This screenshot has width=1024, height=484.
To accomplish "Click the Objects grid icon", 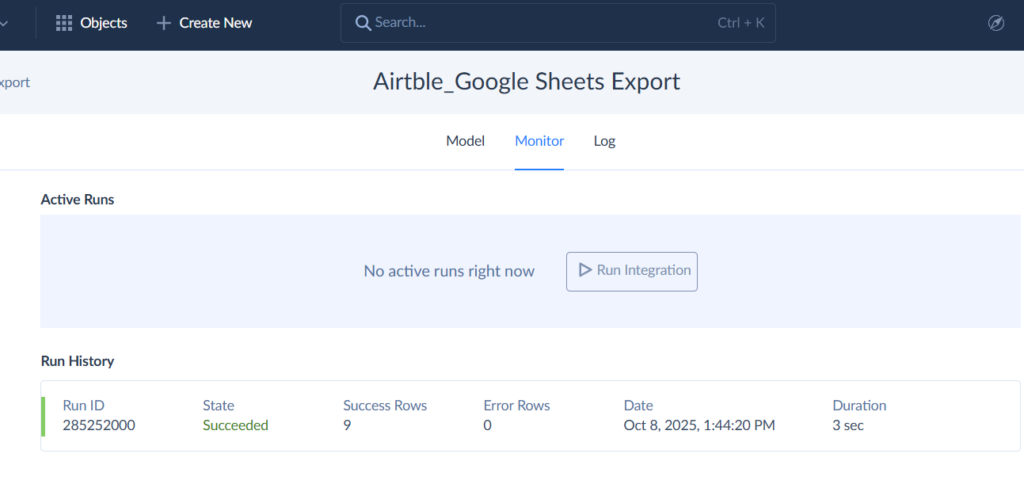I will point(64,23).
